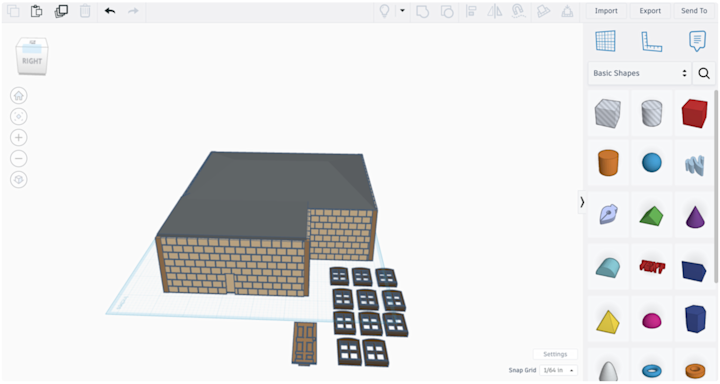Select the red Box shape
Screen dimensions: 720x384
694,113
